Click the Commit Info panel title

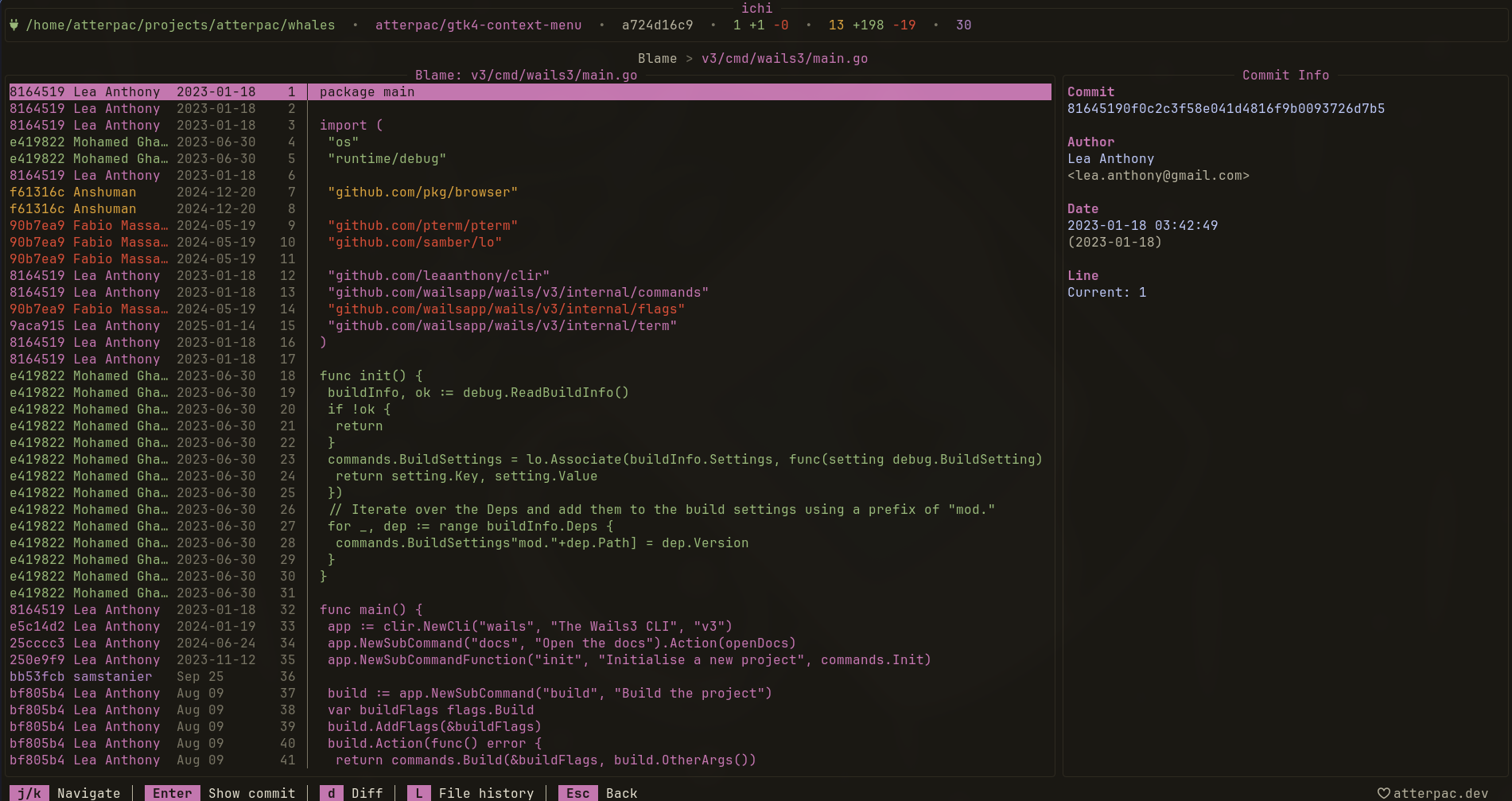pyautogui.click(x=1285, y=75)
